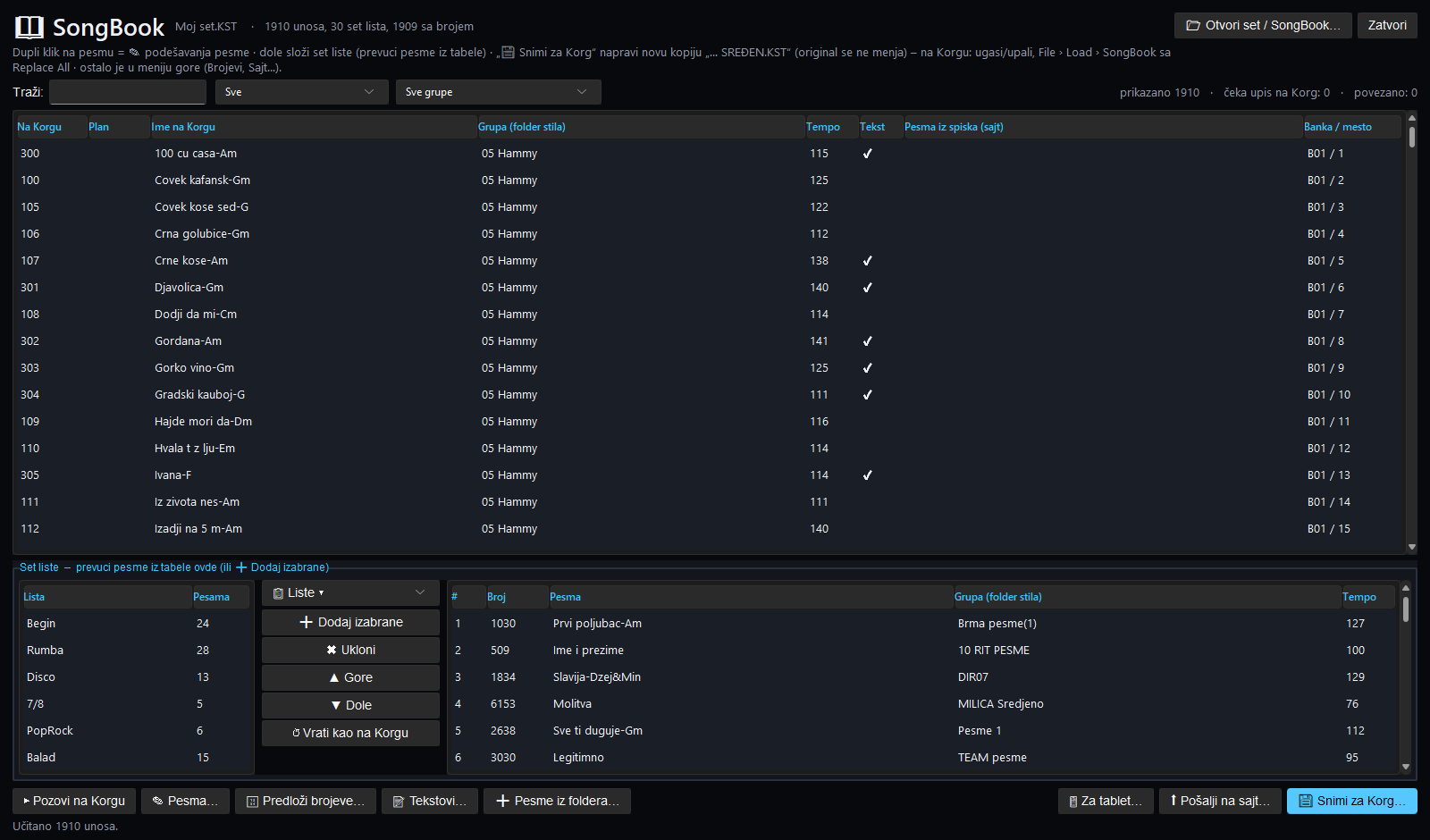
Task: Sort table by Tempo column header
Action: tap(831, 127)
